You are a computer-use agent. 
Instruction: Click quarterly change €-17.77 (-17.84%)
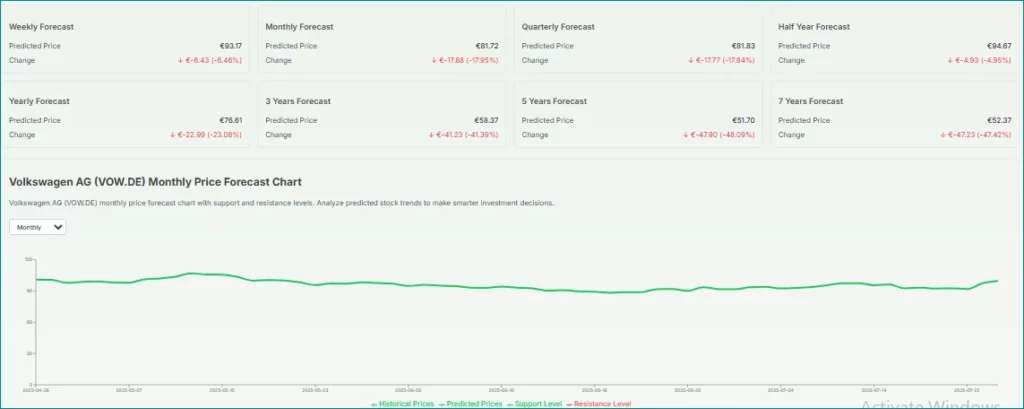[x=721, y=60]
